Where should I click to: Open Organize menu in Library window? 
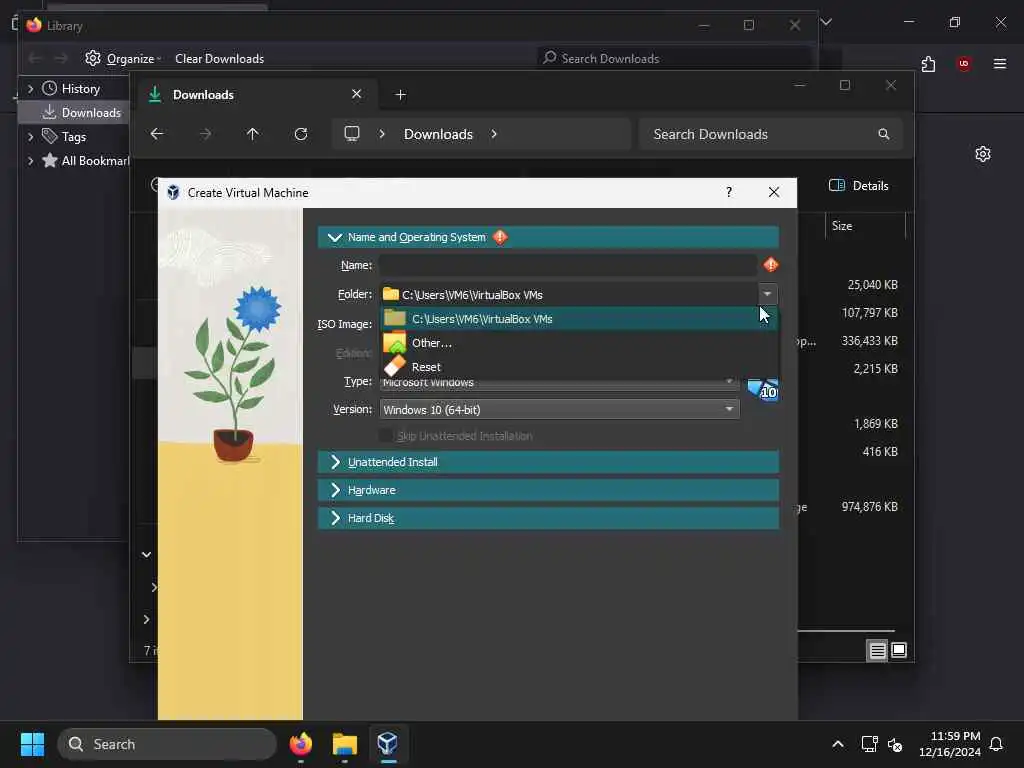click(x=123, y=59)
